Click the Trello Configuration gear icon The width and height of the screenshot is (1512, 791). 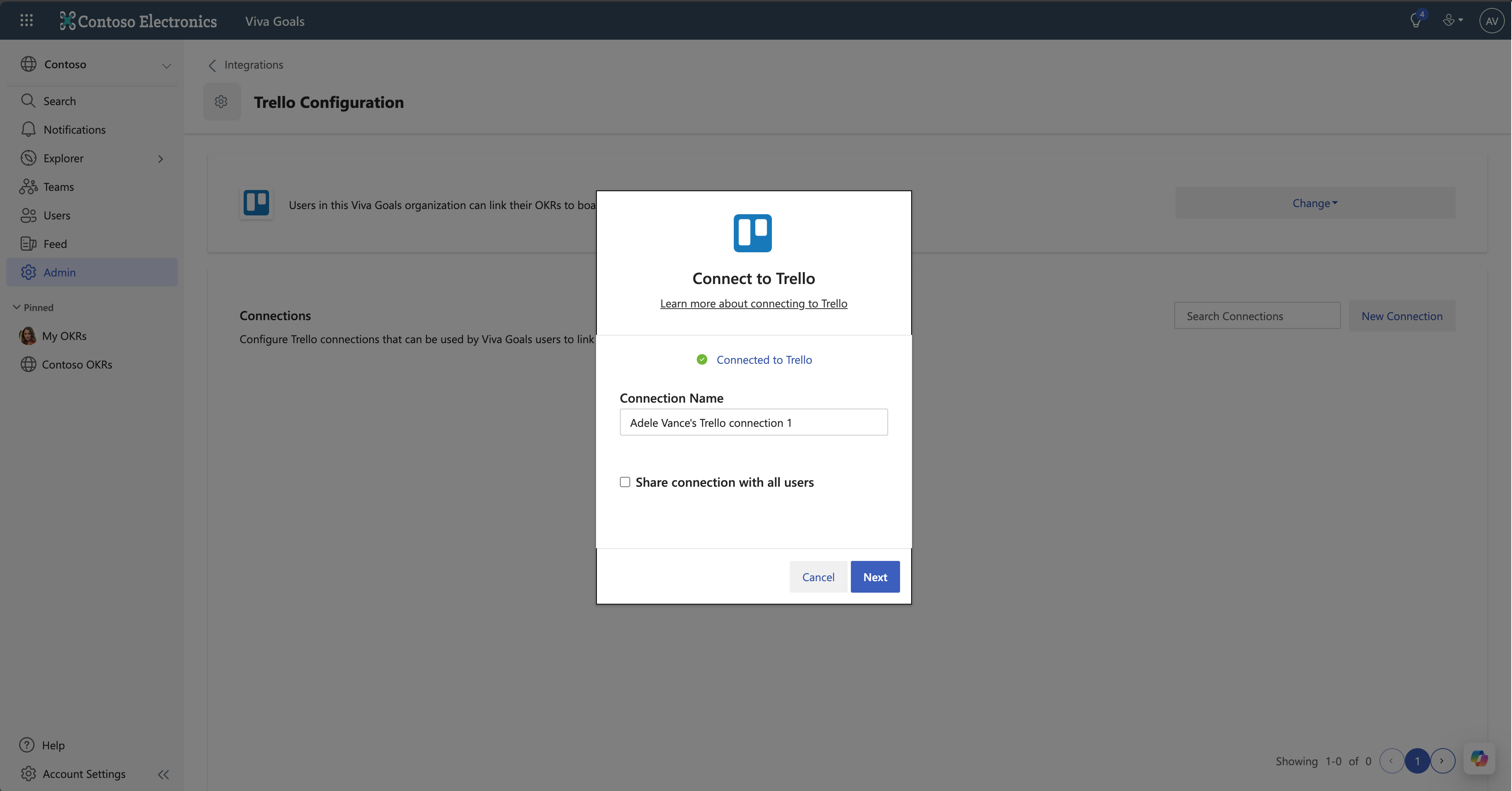point(221,102)
